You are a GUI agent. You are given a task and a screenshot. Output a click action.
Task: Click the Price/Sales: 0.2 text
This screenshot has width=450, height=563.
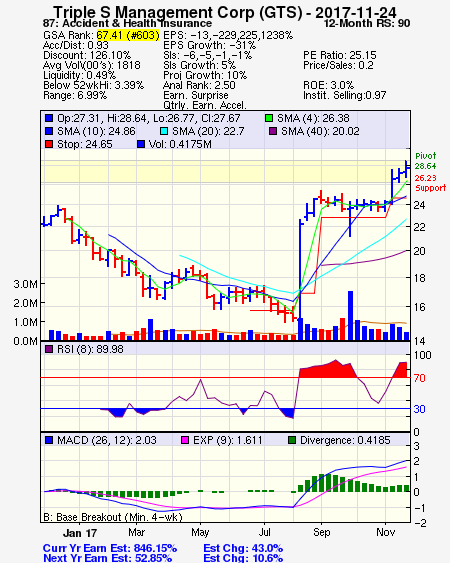tap(338, 65)
